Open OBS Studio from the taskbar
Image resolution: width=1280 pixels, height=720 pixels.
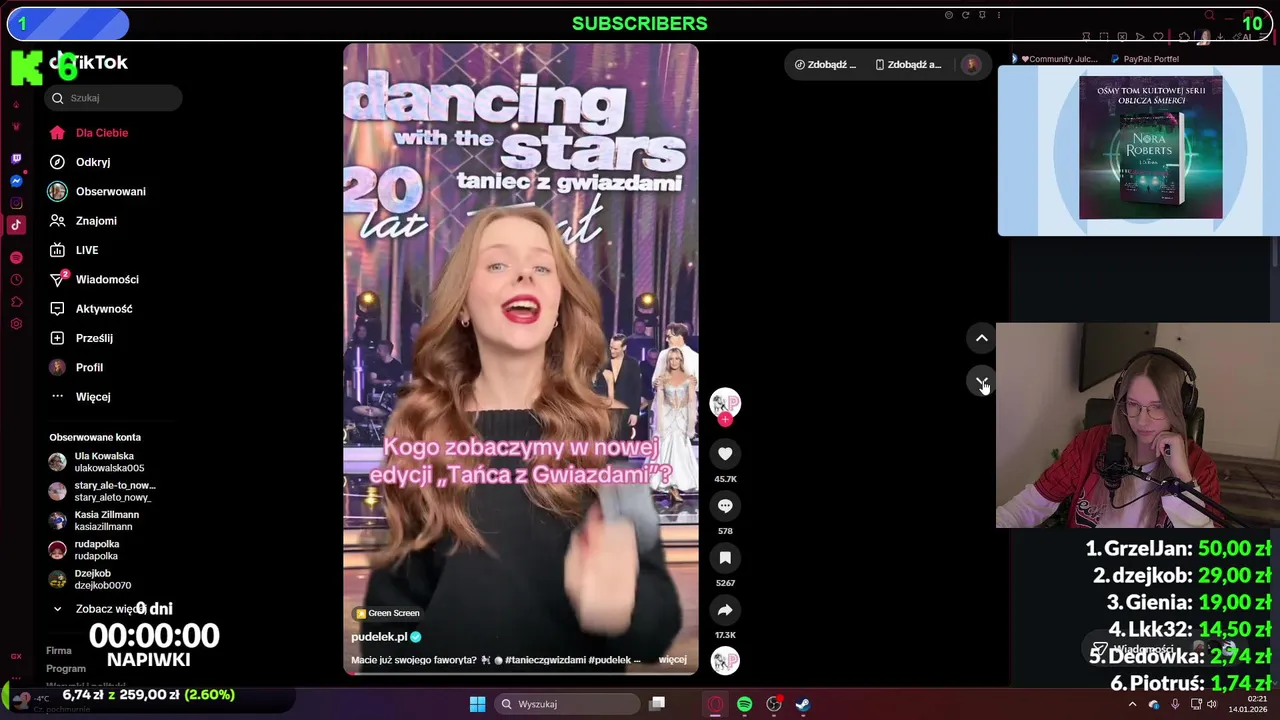[x=773, y=704]
